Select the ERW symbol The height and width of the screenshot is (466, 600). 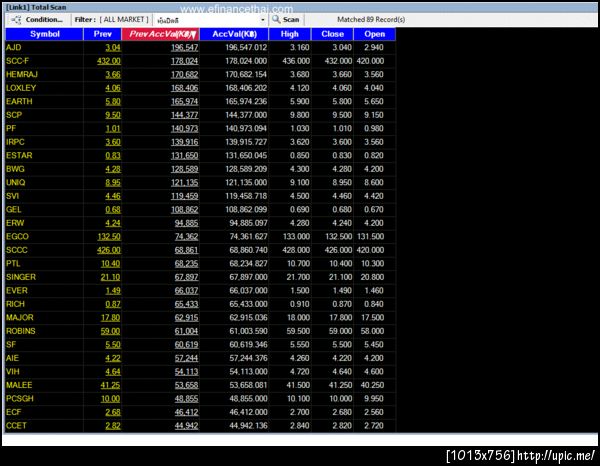[x=15, y=223]
